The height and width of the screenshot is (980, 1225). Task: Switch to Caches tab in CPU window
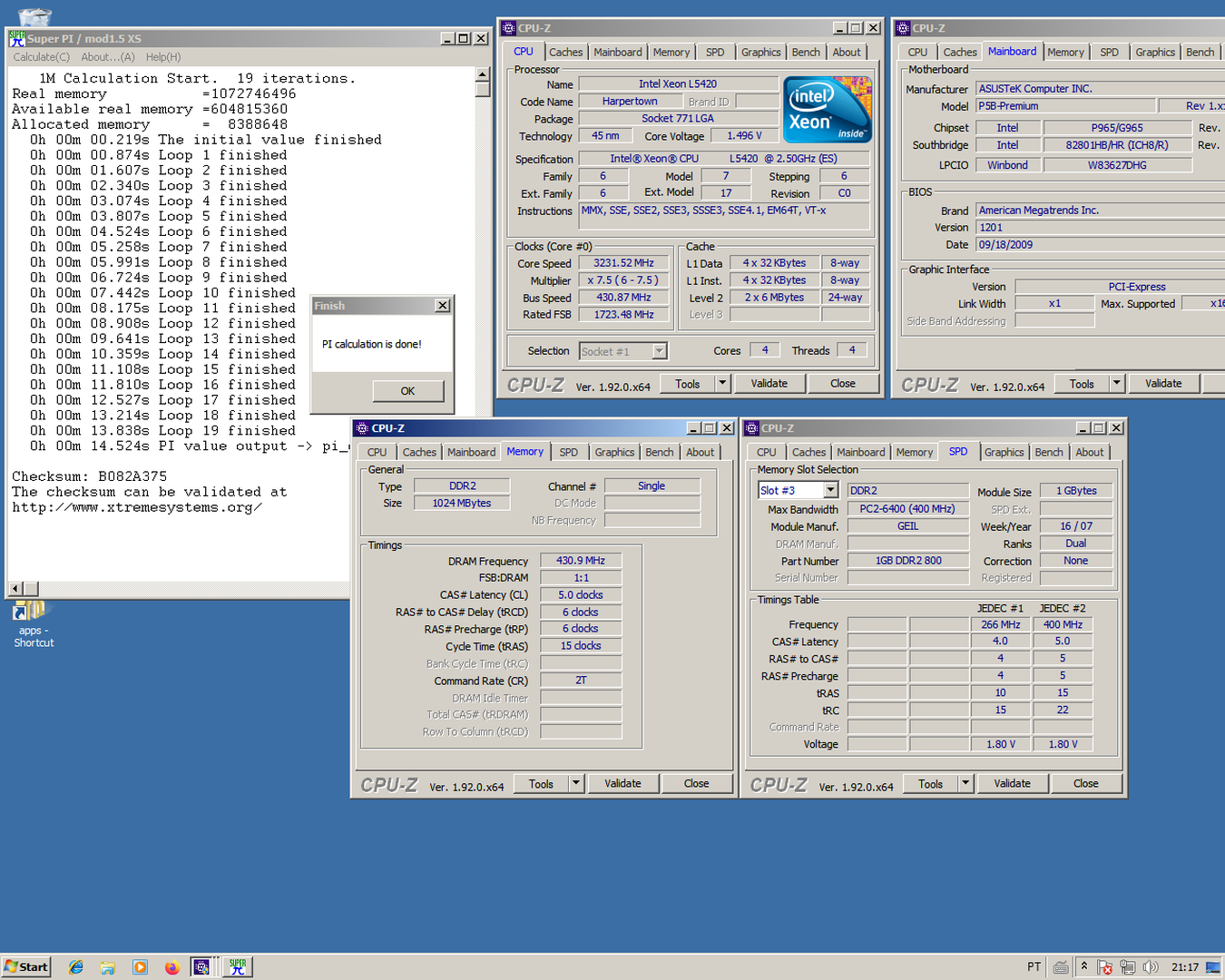(x=565, y=53)
